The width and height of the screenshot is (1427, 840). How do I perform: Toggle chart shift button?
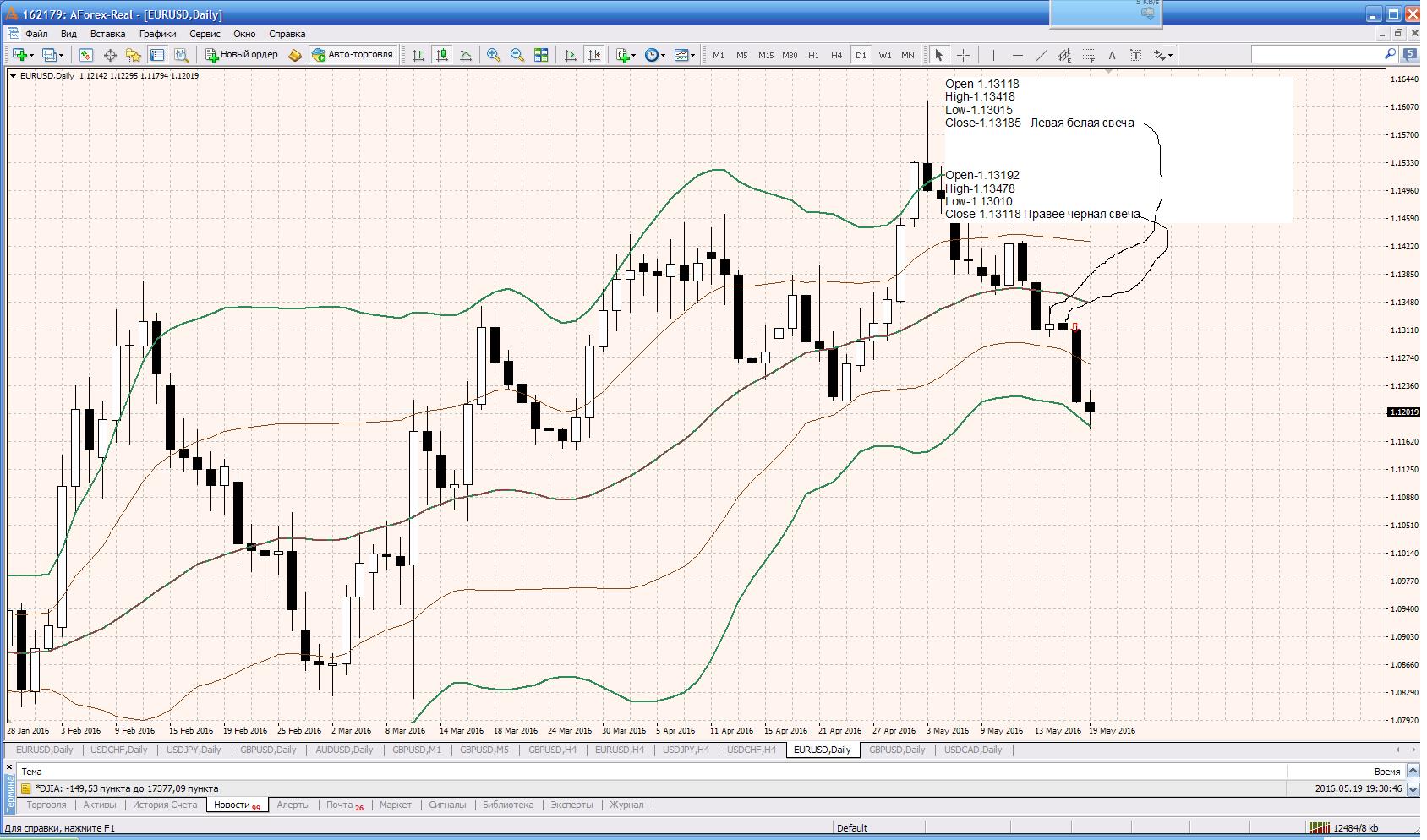(x=594, y=55)
